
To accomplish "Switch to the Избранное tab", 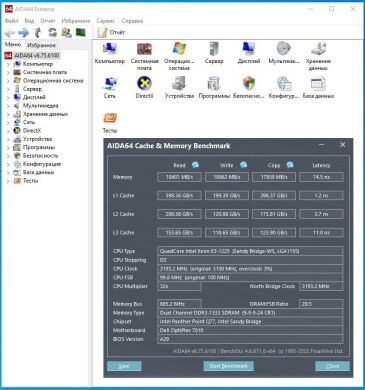I will pyautogui.click(x=41, y=45).
